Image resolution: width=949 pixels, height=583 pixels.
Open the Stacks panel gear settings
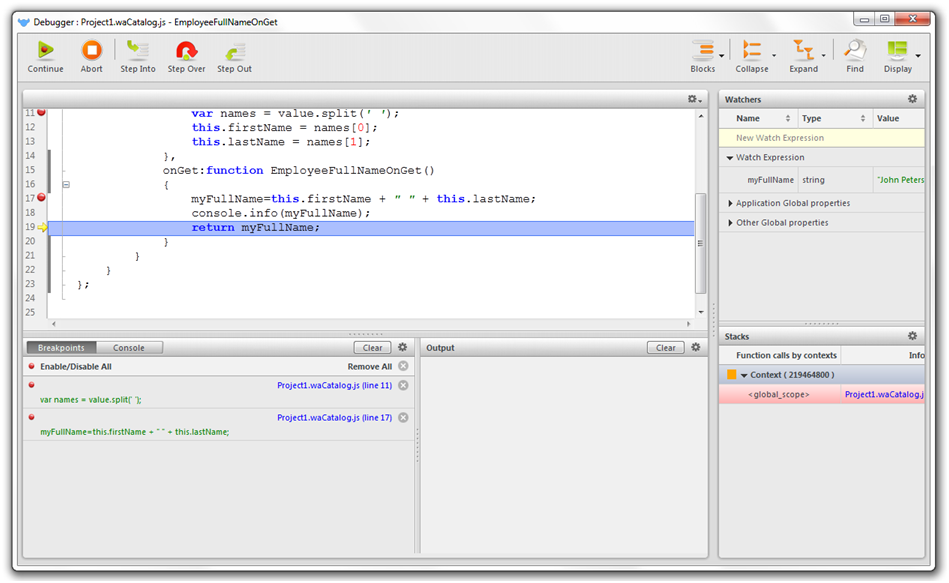click(912, 337)
